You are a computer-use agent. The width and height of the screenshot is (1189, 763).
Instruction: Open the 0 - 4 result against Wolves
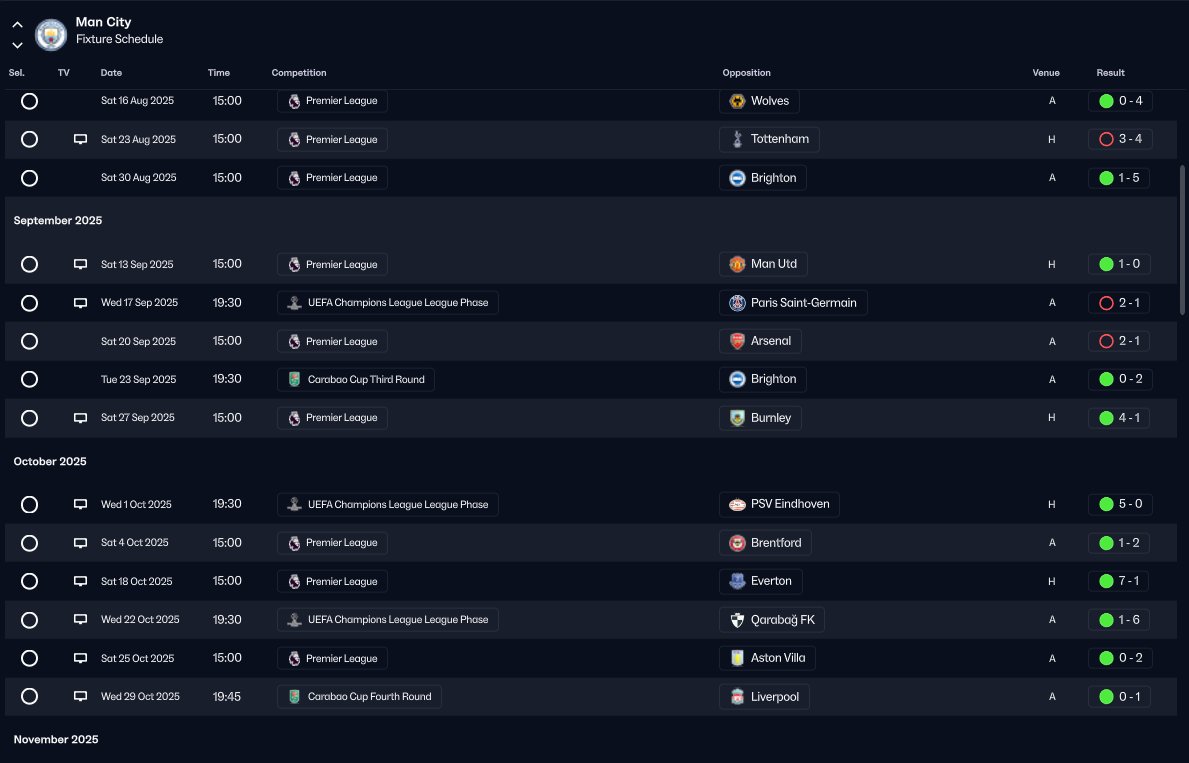(1120, 101)
